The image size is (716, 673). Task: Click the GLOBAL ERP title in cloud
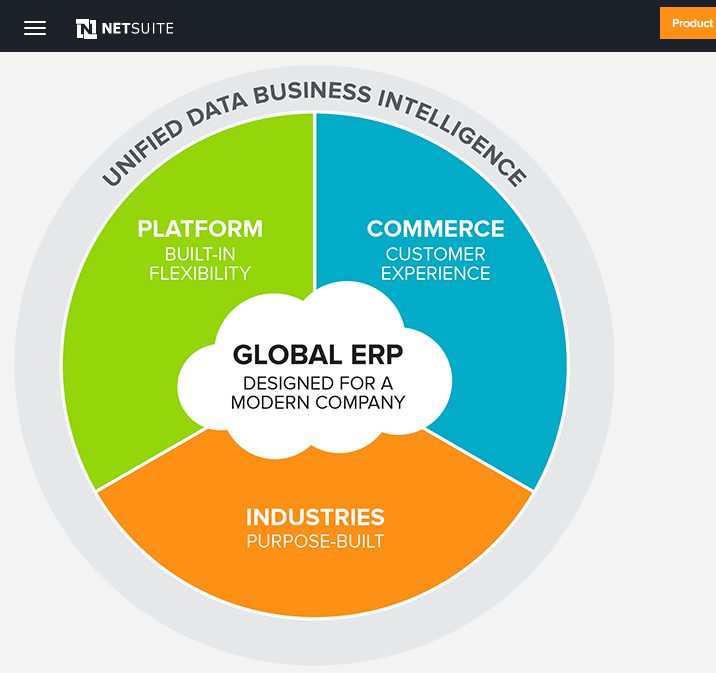tap(317, 355)
